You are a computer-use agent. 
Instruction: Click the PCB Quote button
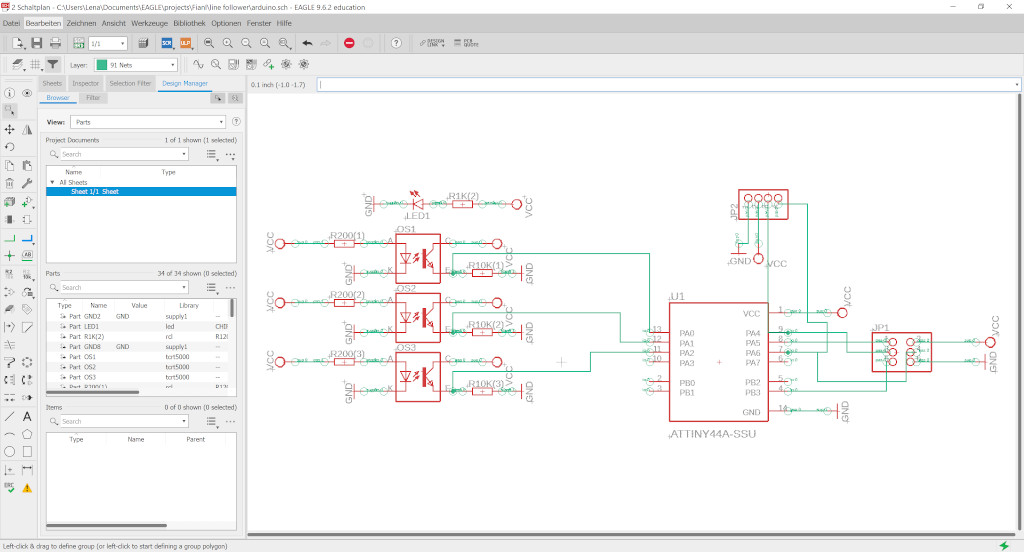pyautogui.click(x=466, y=43)
